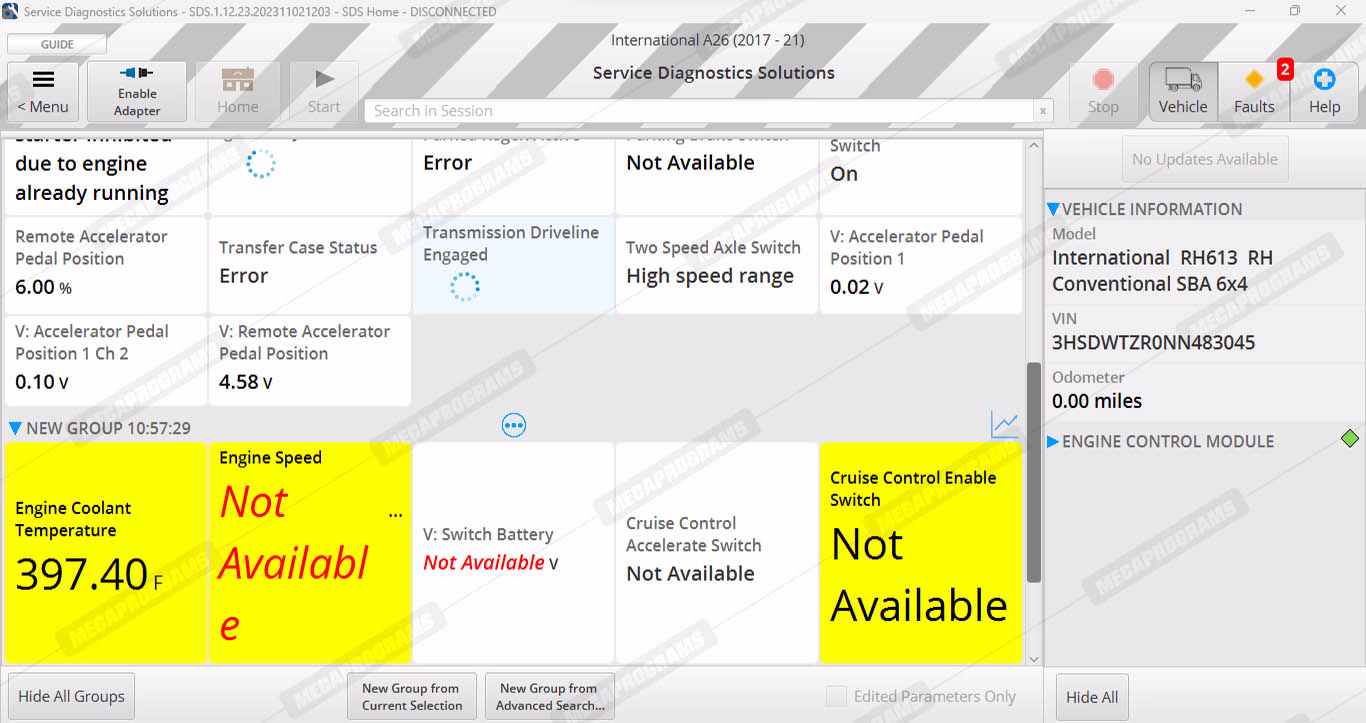Collapse the VEHICLE INFORMATION section
The width and height of the screenshot is (1366, 723).
[1053, 209]
